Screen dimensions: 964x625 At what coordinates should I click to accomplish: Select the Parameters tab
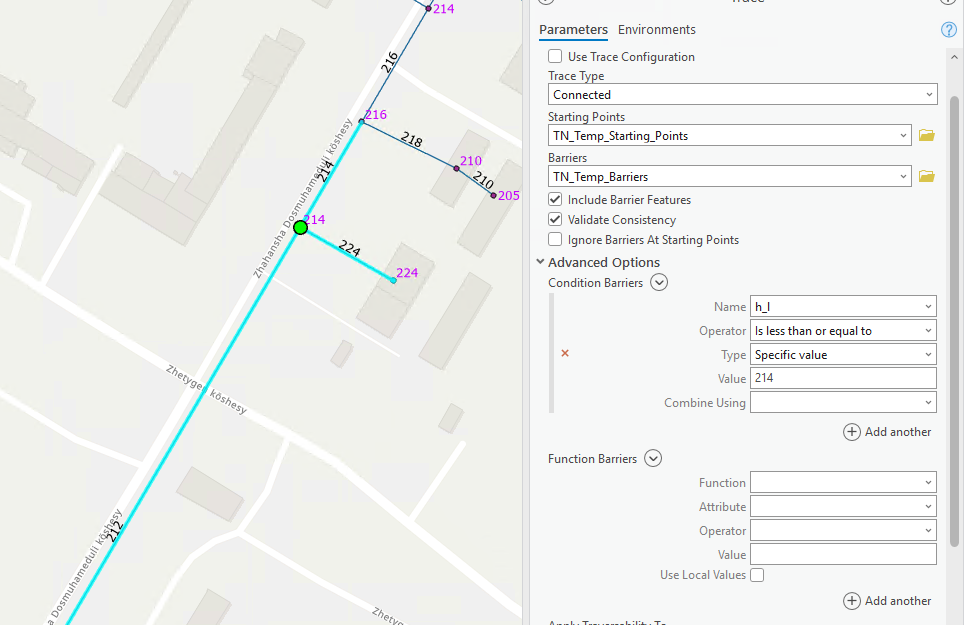click(x=574, y=29)
